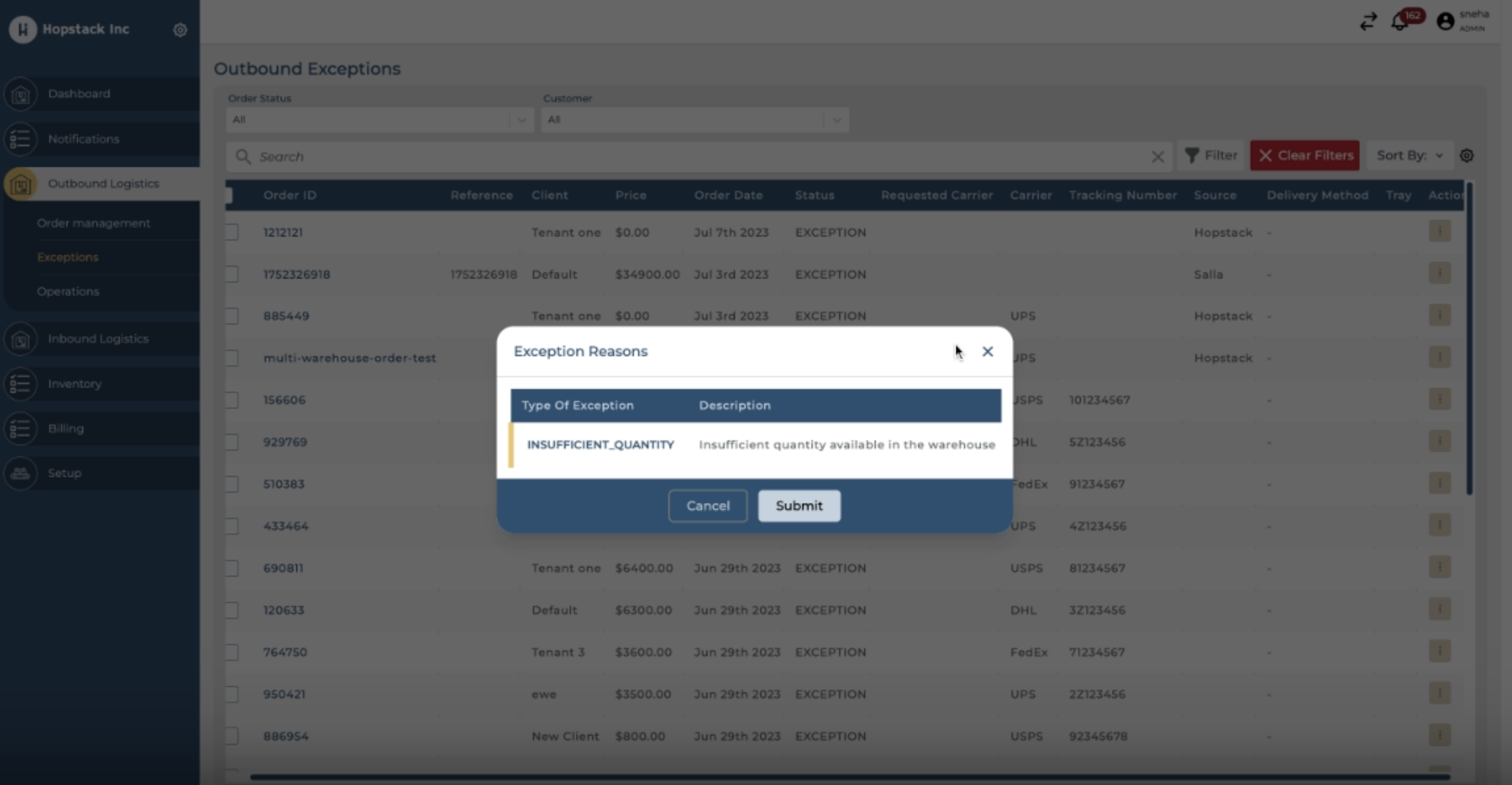Screen dimensions: 1512x785
Task: Close the Exception Reasons dialog
Action: click(987, 352)
